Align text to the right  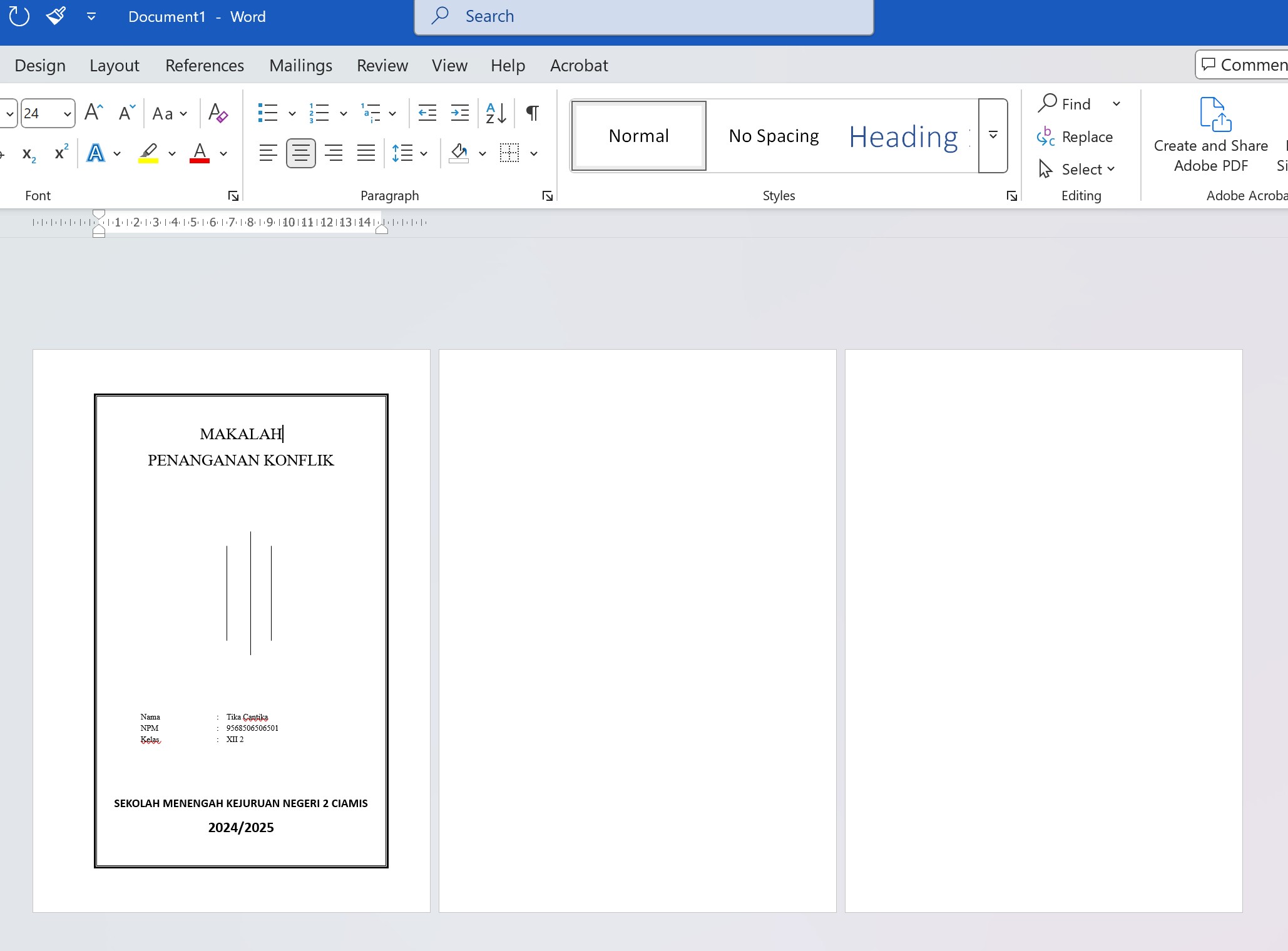(x=334, y=153)
